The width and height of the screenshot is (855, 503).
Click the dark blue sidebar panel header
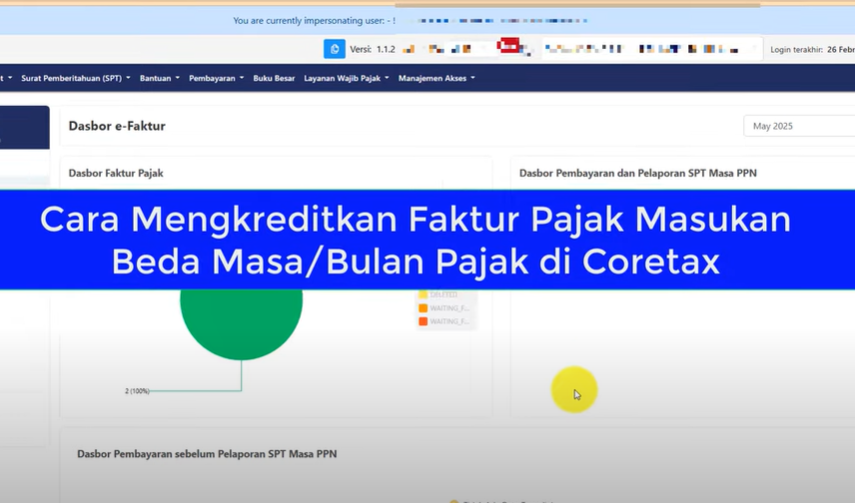[25, 127]
